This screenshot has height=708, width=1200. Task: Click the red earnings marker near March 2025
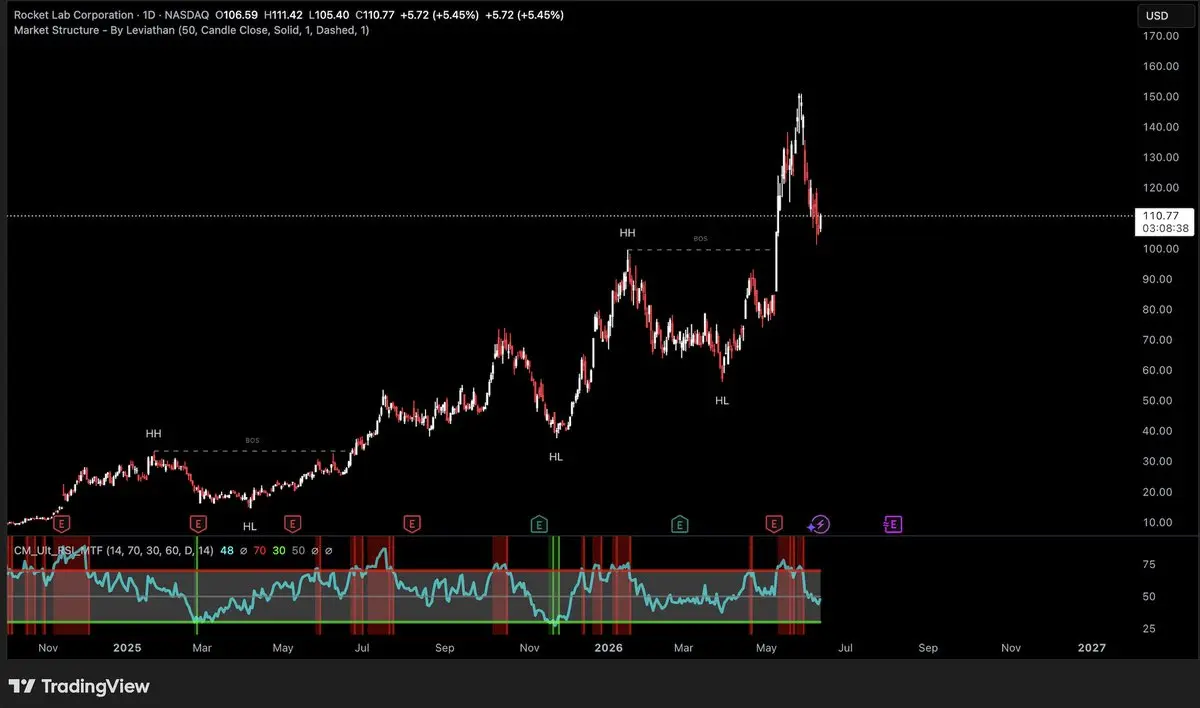(198, 523)
